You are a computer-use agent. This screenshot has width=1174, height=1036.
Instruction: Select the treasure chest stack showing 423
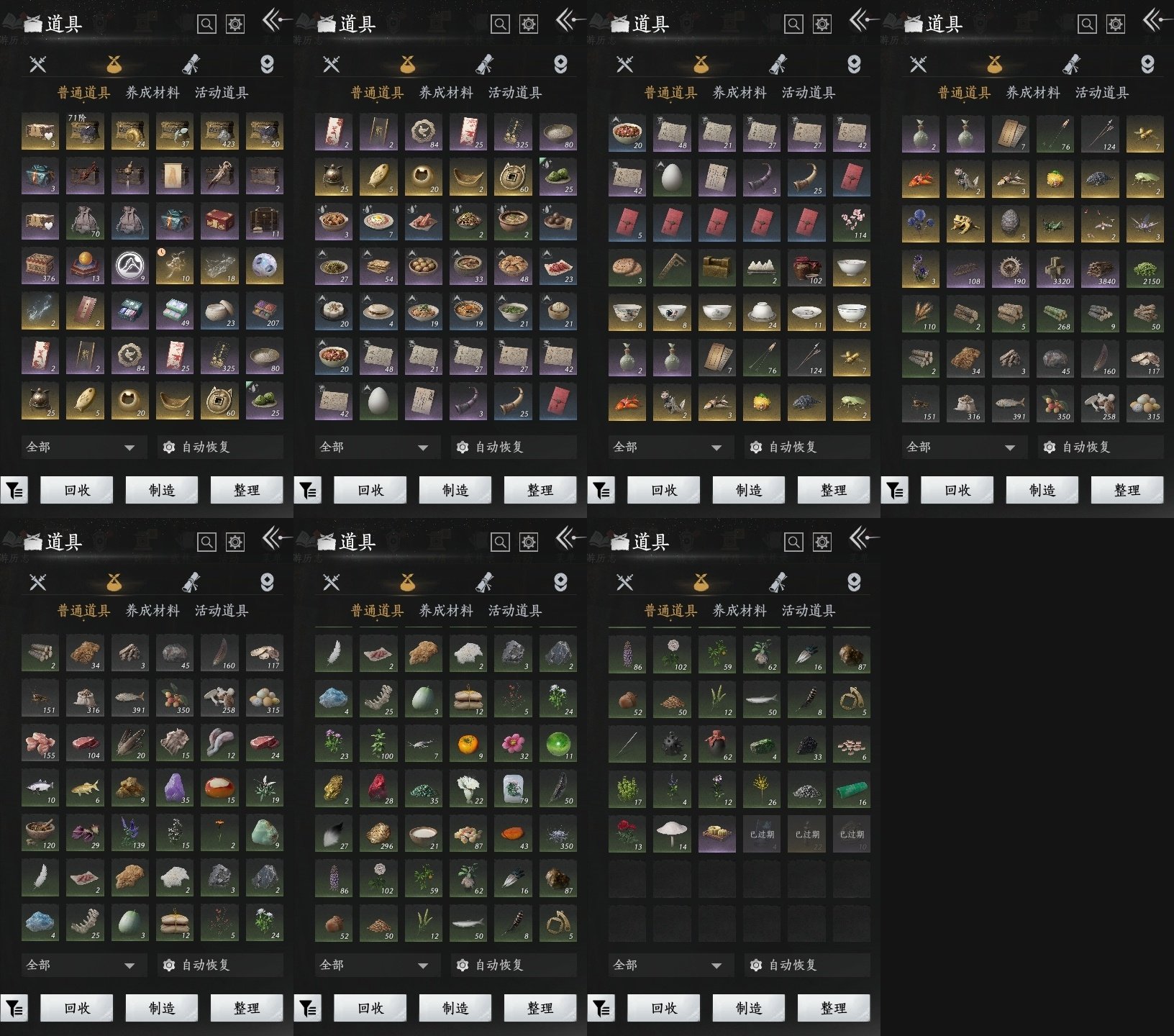(219, 132)
